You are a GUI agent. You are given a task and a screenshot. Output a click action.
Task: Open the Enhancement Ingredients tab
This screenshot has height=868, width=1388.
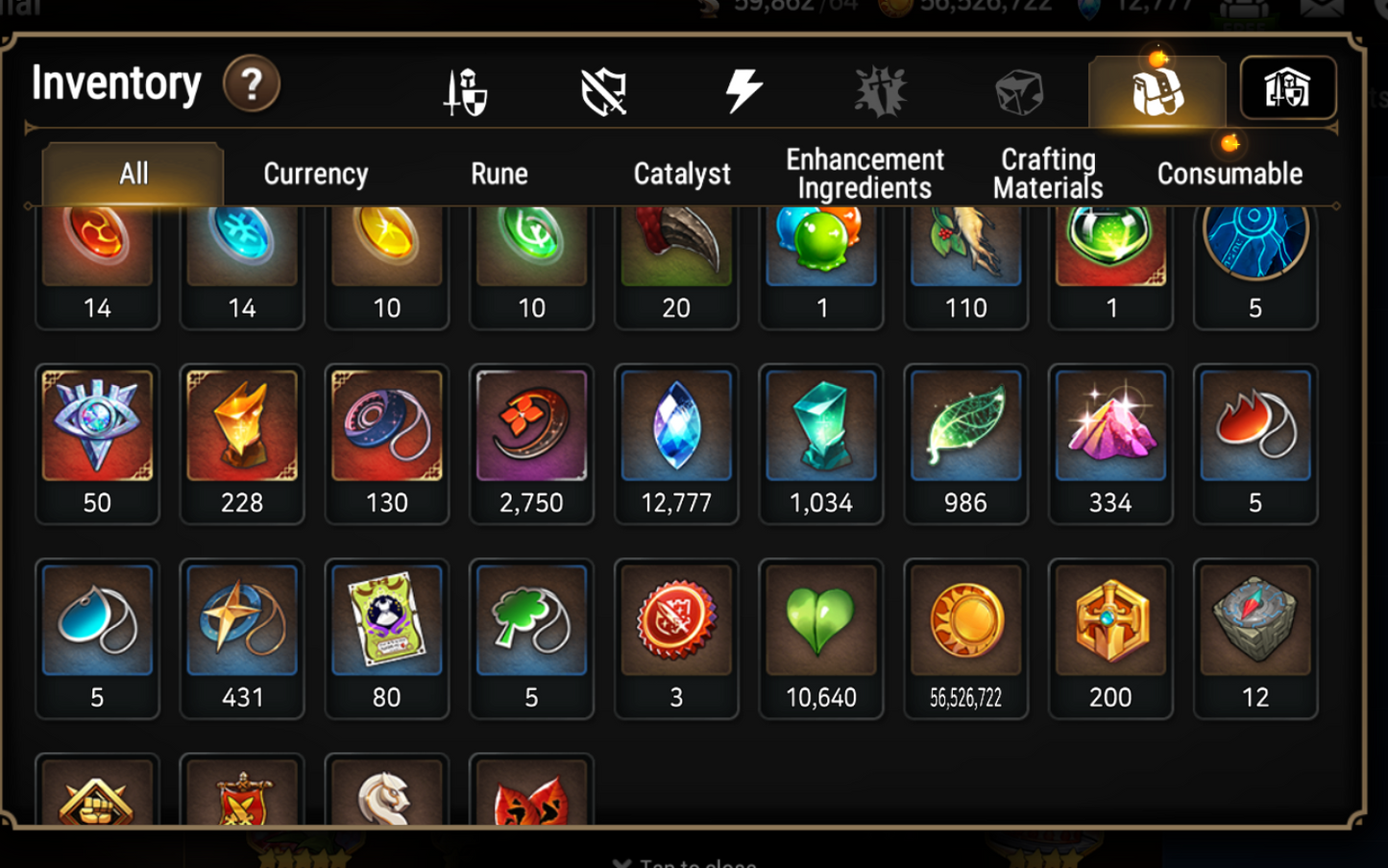click(864, 174)
